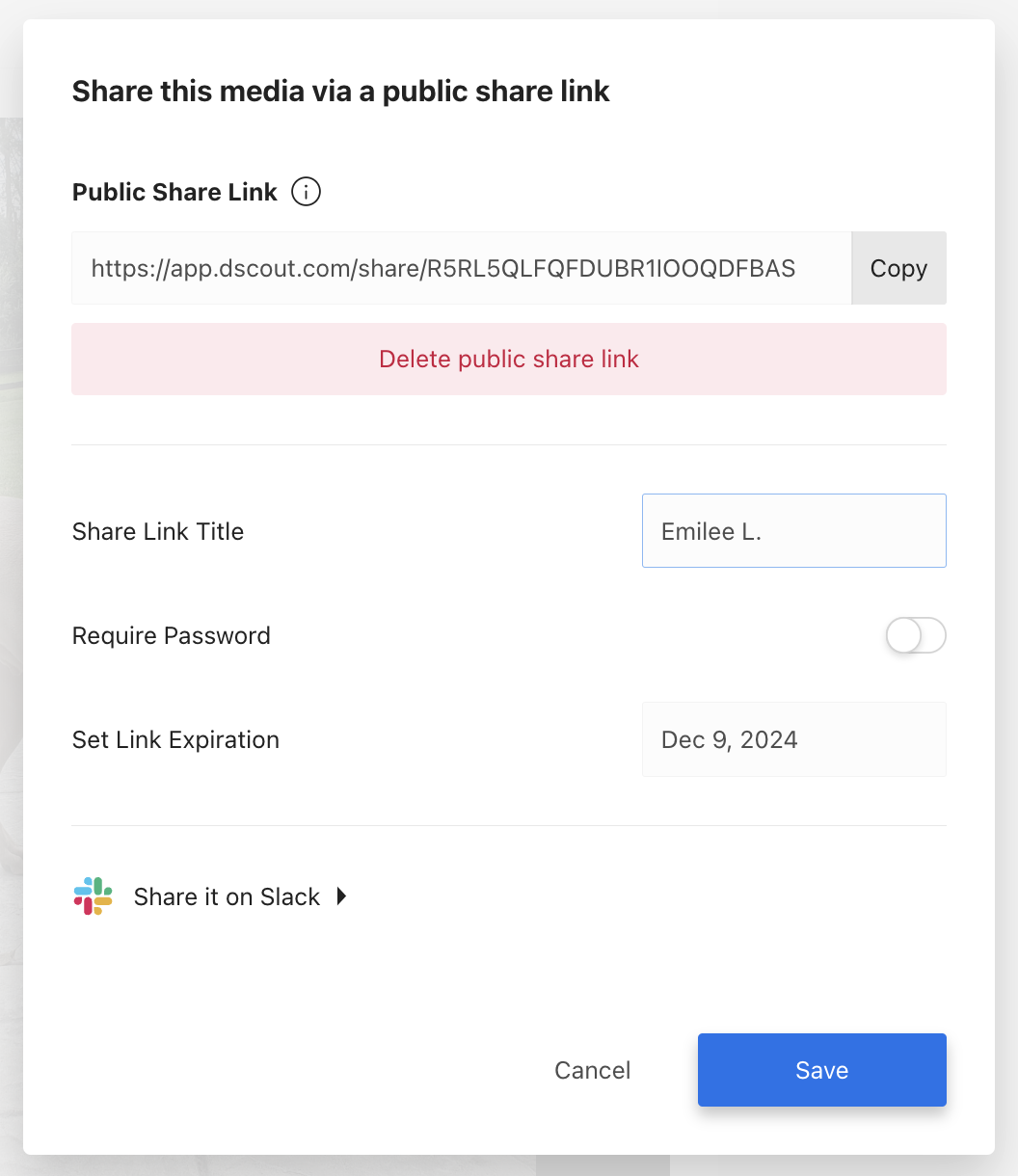Select the Dec 9, 2024 expiration field
This screenshot has height=1176, width=1018.
pyautogui.click(x=793, y=739)
